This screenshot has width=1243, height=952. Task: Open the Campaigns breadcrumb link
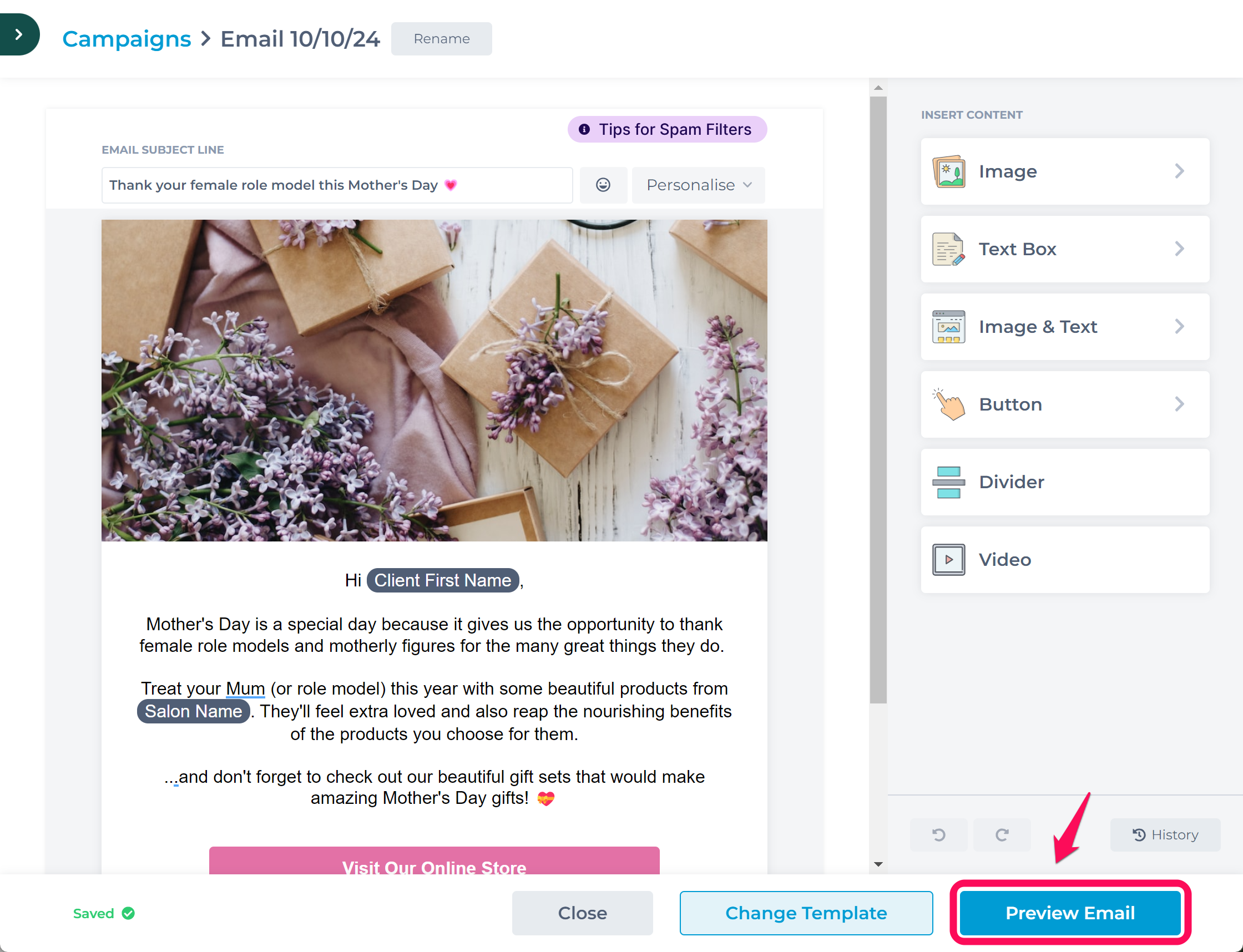[127, 38]
